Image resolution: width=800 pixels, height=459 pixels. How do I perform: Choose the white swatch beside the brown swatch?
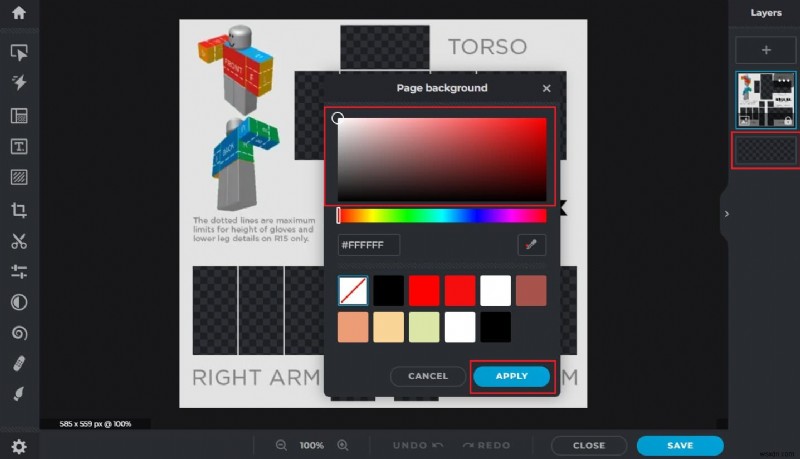495,291
